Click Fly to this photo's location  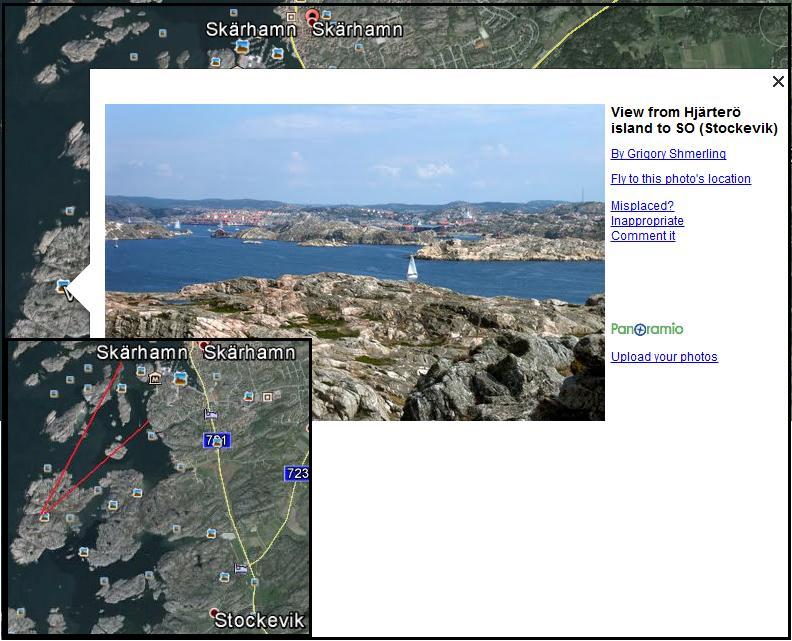pyautogui.click(x=680, y=178)
